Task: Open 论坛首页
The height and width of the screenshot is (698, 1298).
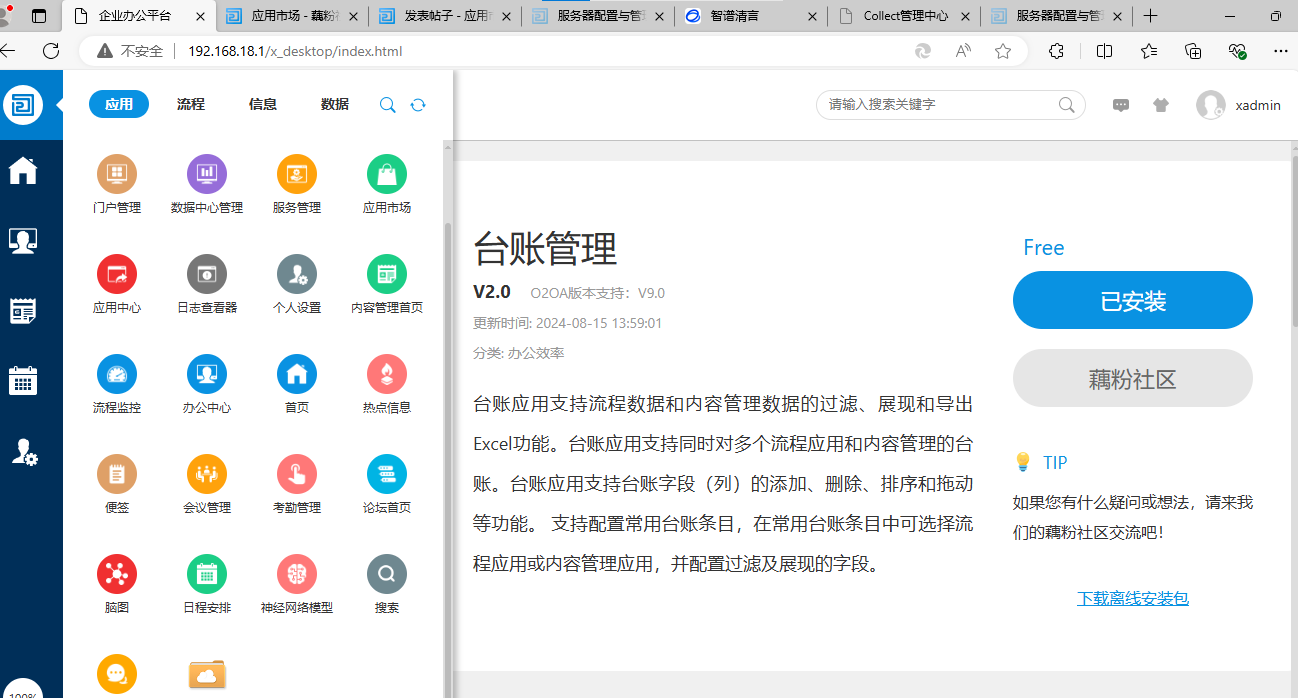Action: click(x=387, y=484)
